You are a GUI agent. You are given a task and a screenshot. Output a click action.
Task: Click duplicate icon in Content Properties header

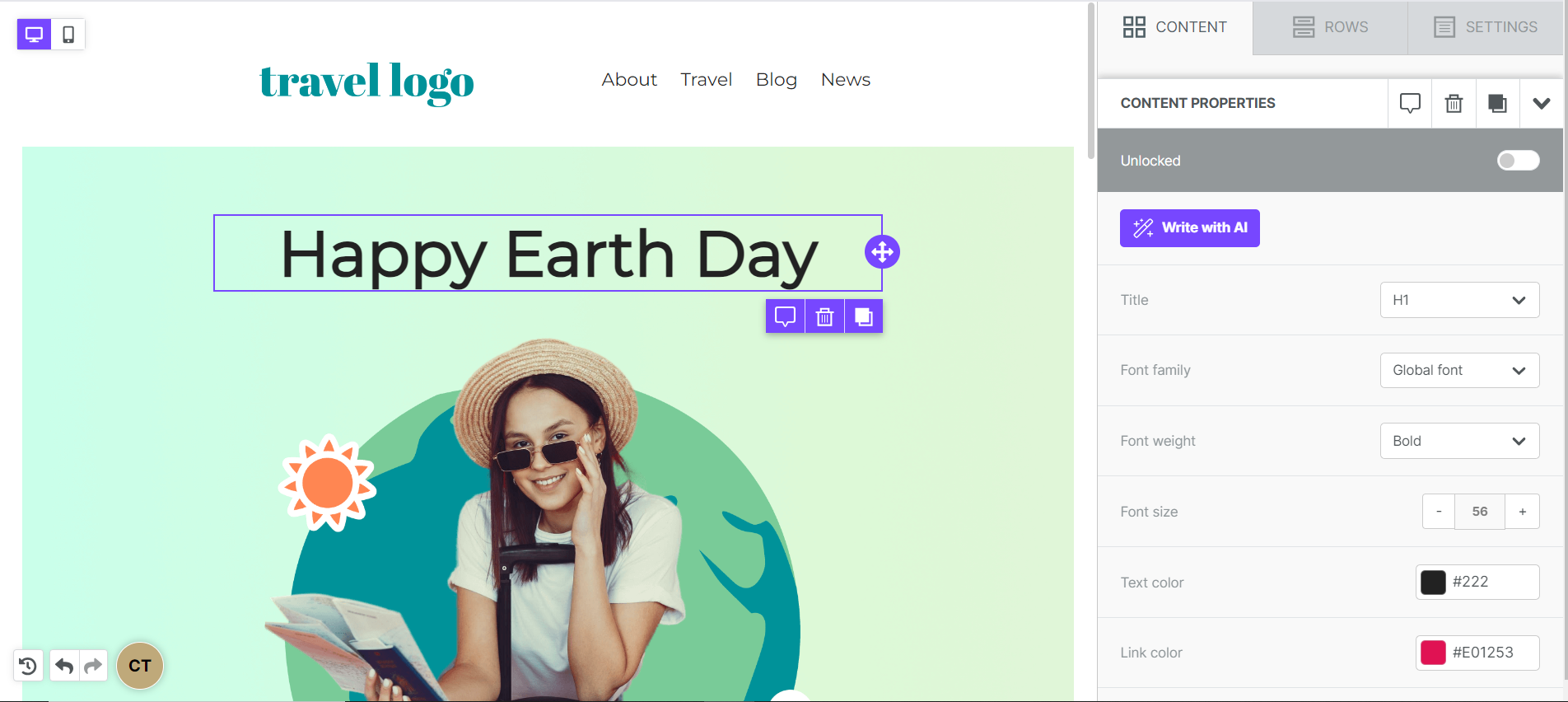pyautogui.click(x=1498, y=103)
